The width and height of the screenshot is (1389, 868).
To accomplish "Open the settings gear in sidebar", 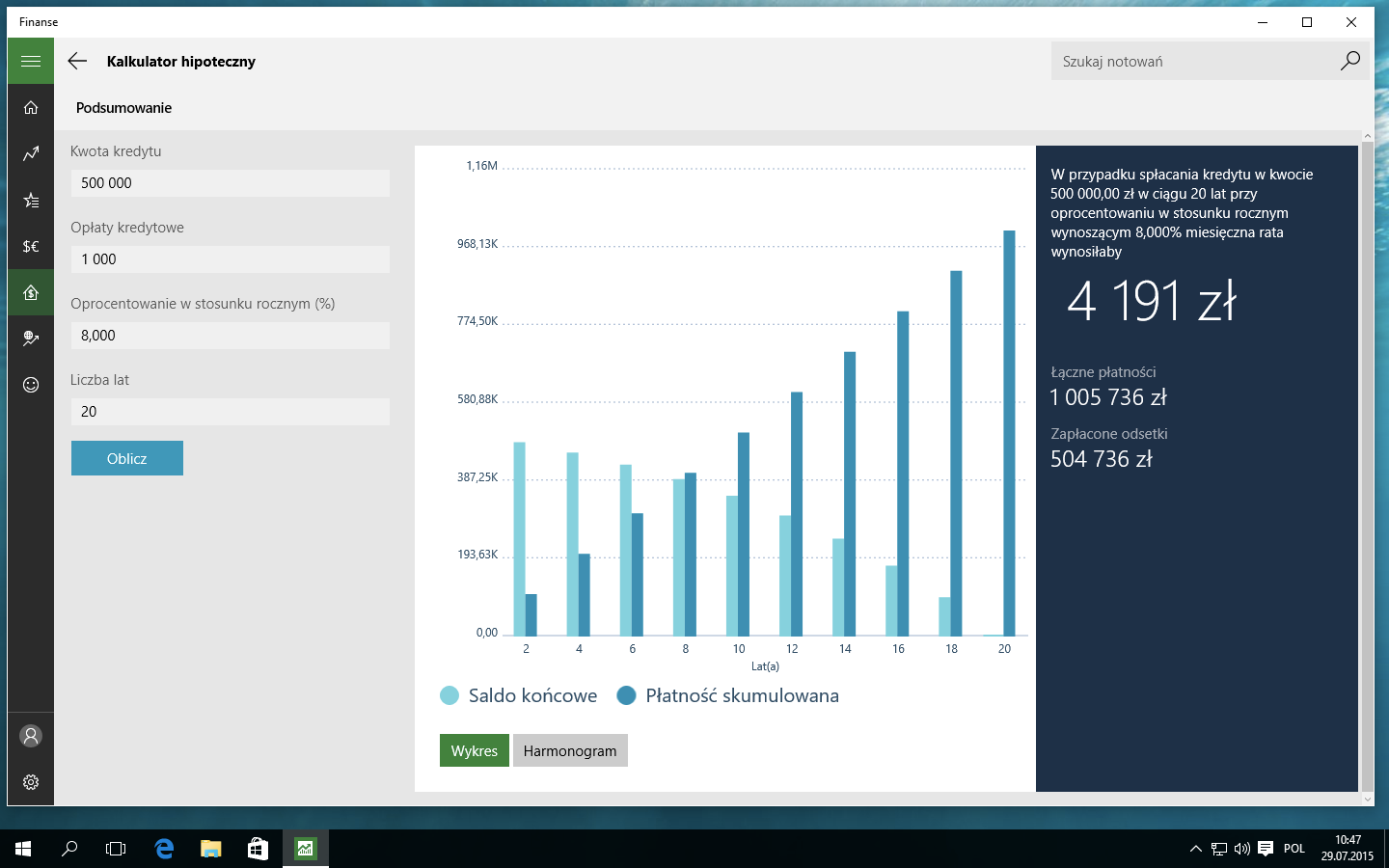I will tap(31, 782).
